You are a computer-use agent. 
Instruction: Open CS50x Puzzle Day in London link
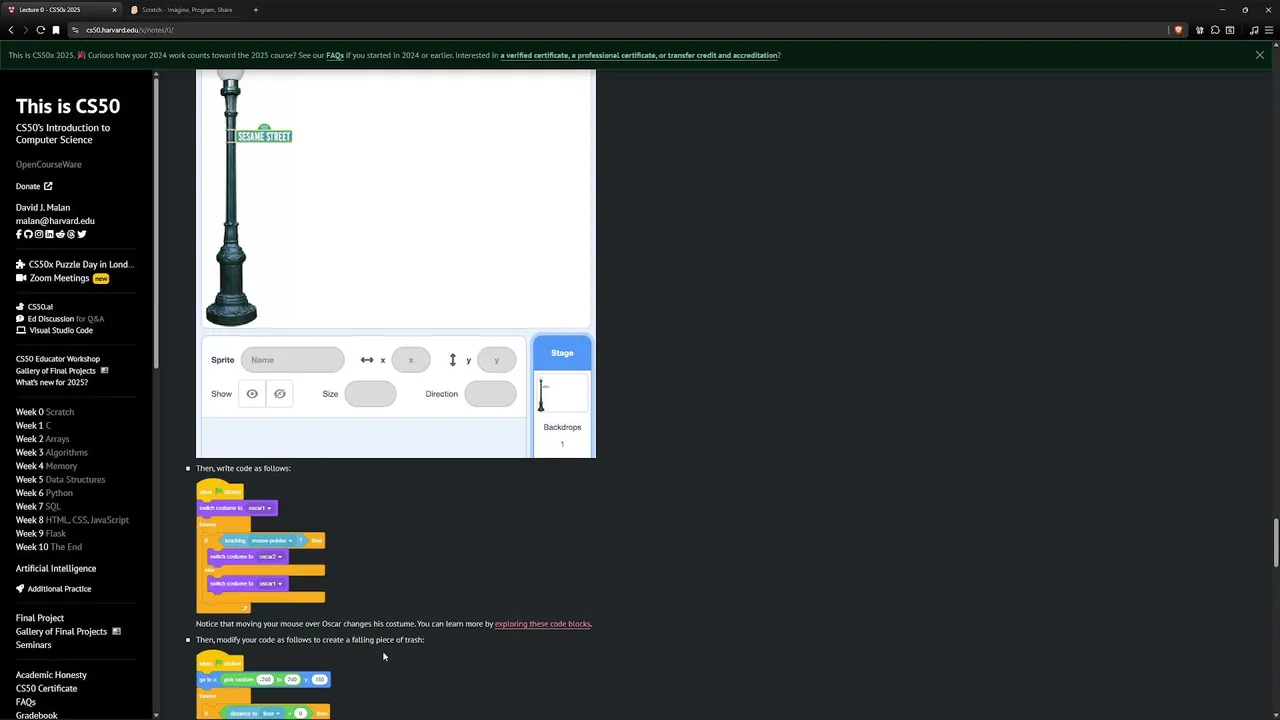[x=74, y=265]
